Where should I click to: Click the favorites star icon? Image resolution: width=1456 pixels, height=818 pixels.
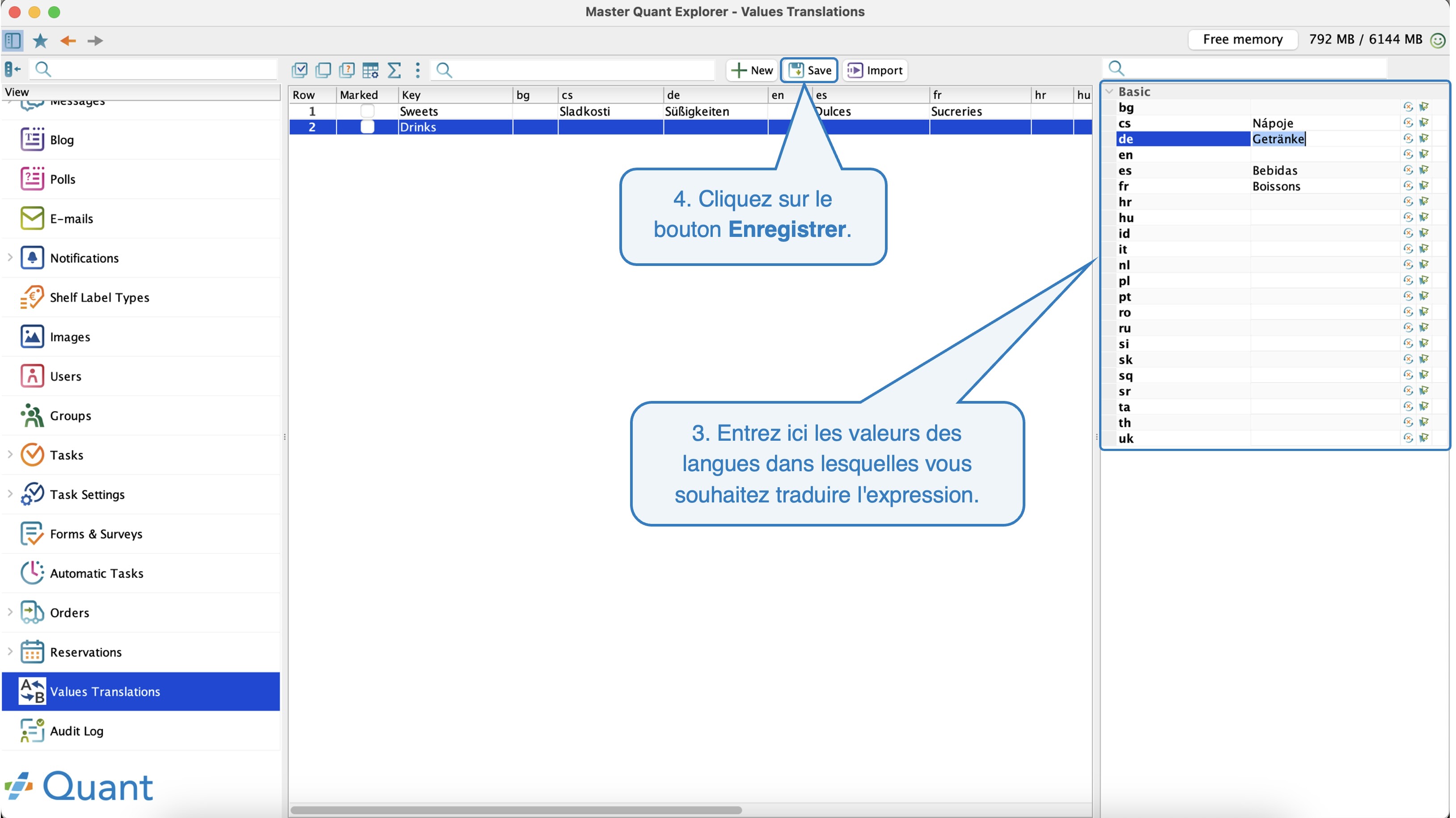[40, 40]
